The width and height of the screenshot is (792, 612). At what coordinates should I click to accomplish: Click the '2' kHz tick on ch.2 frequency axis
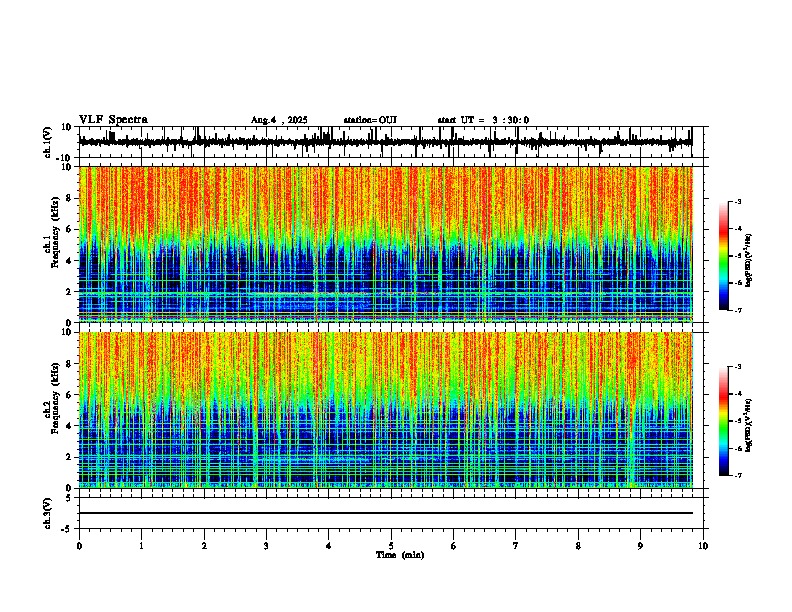click(x=69, y=457)
